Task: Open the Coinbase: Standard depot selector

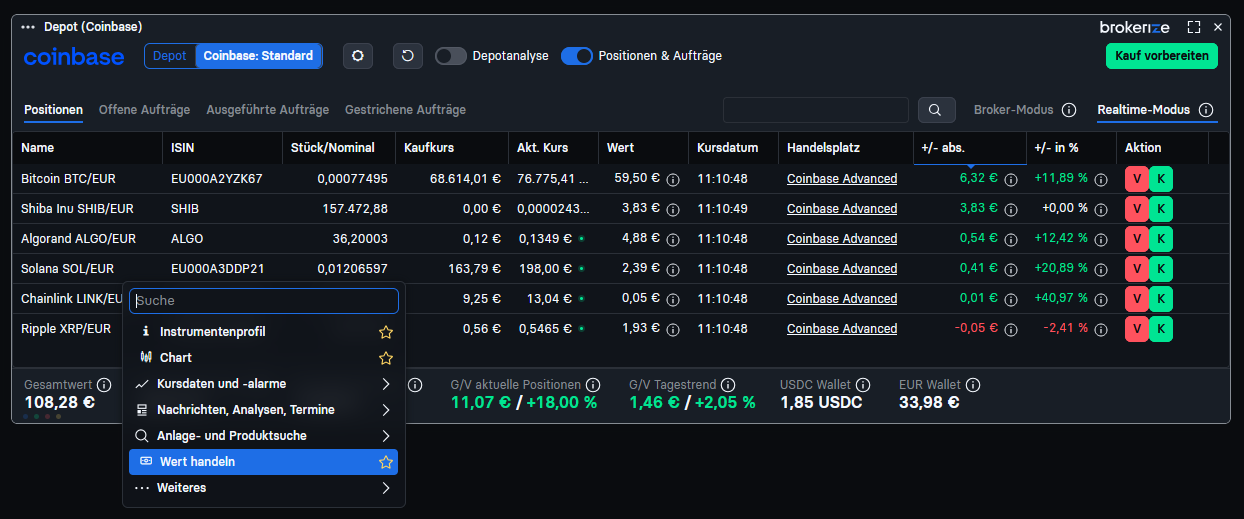Action: tap(259, 56)
